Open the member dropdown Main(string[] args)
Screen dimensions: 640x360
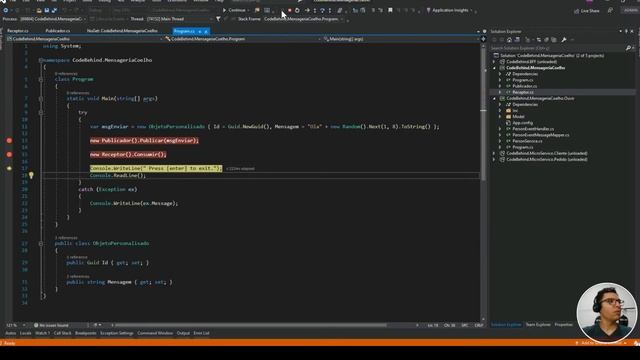pos(401,39)
